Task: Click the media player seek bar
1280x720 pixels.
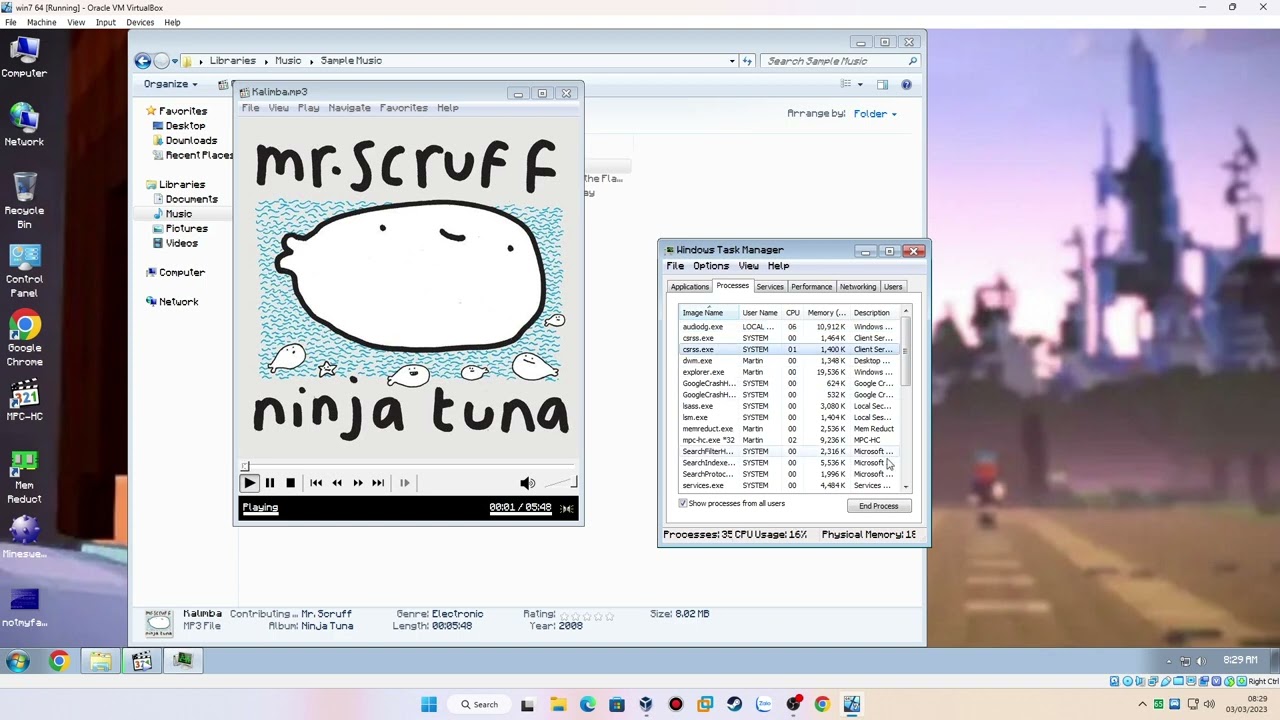Action: pyautogui.click(x=409, y=466)
